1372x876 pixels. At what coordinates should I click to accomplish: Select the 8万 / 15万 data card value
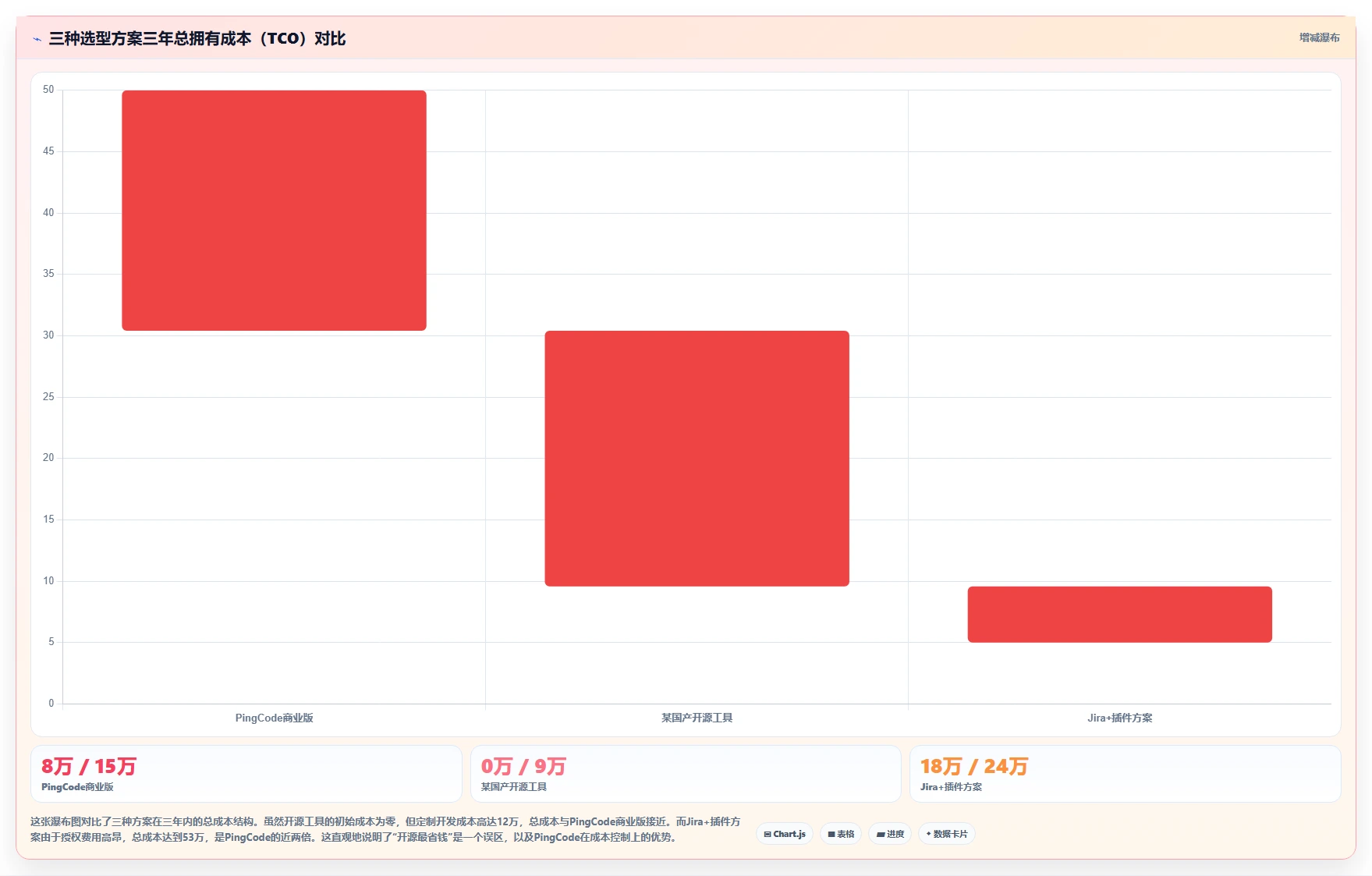click(89, 766)
